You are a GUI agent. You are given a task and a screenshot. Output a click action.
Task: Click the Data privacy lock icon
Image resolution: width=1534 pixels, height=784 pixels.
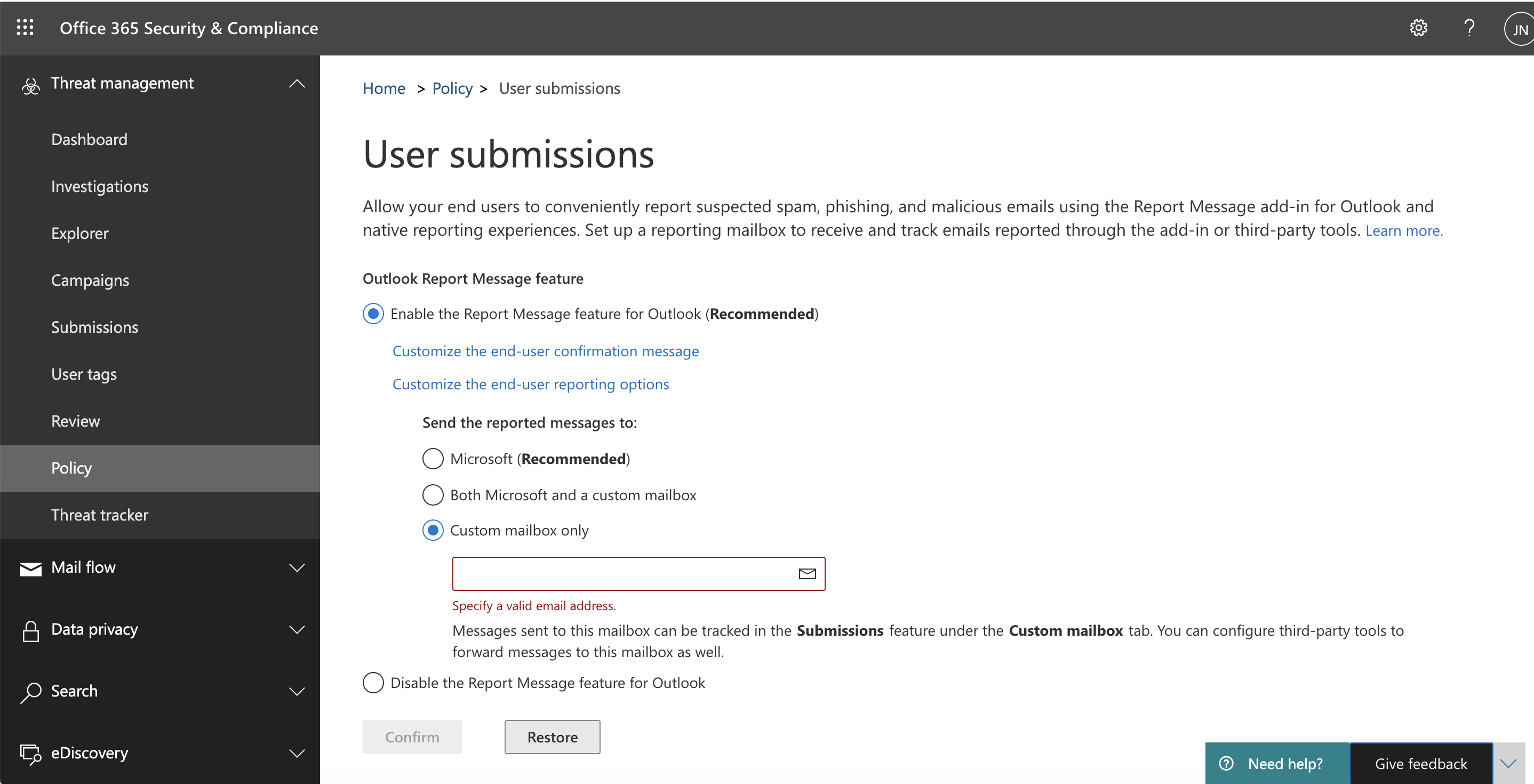point(30,630)
